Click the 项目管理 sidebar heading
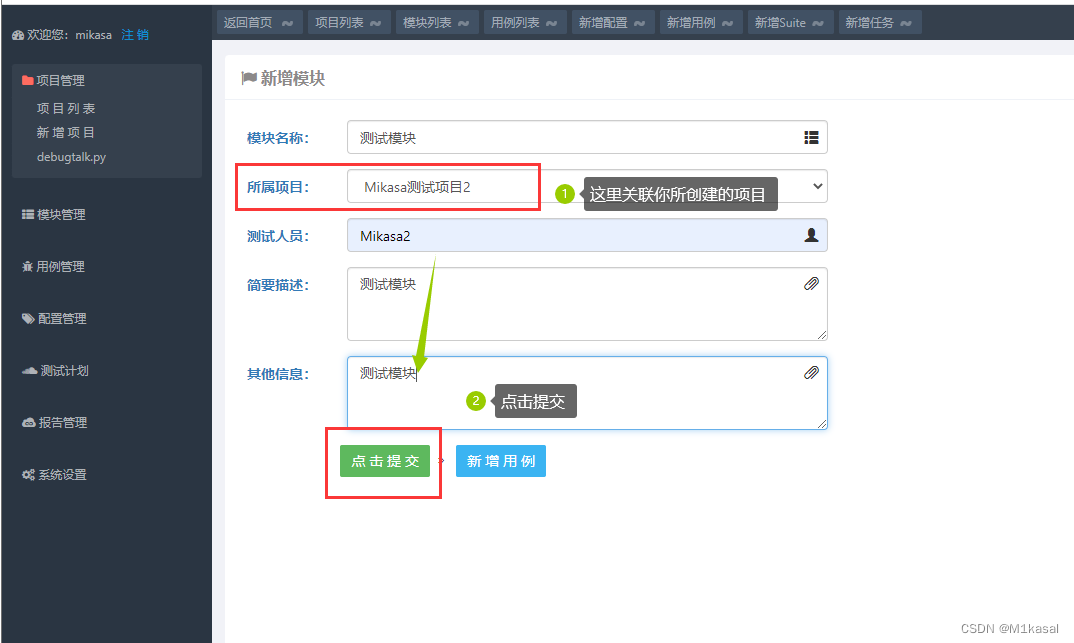 [60, 80]
